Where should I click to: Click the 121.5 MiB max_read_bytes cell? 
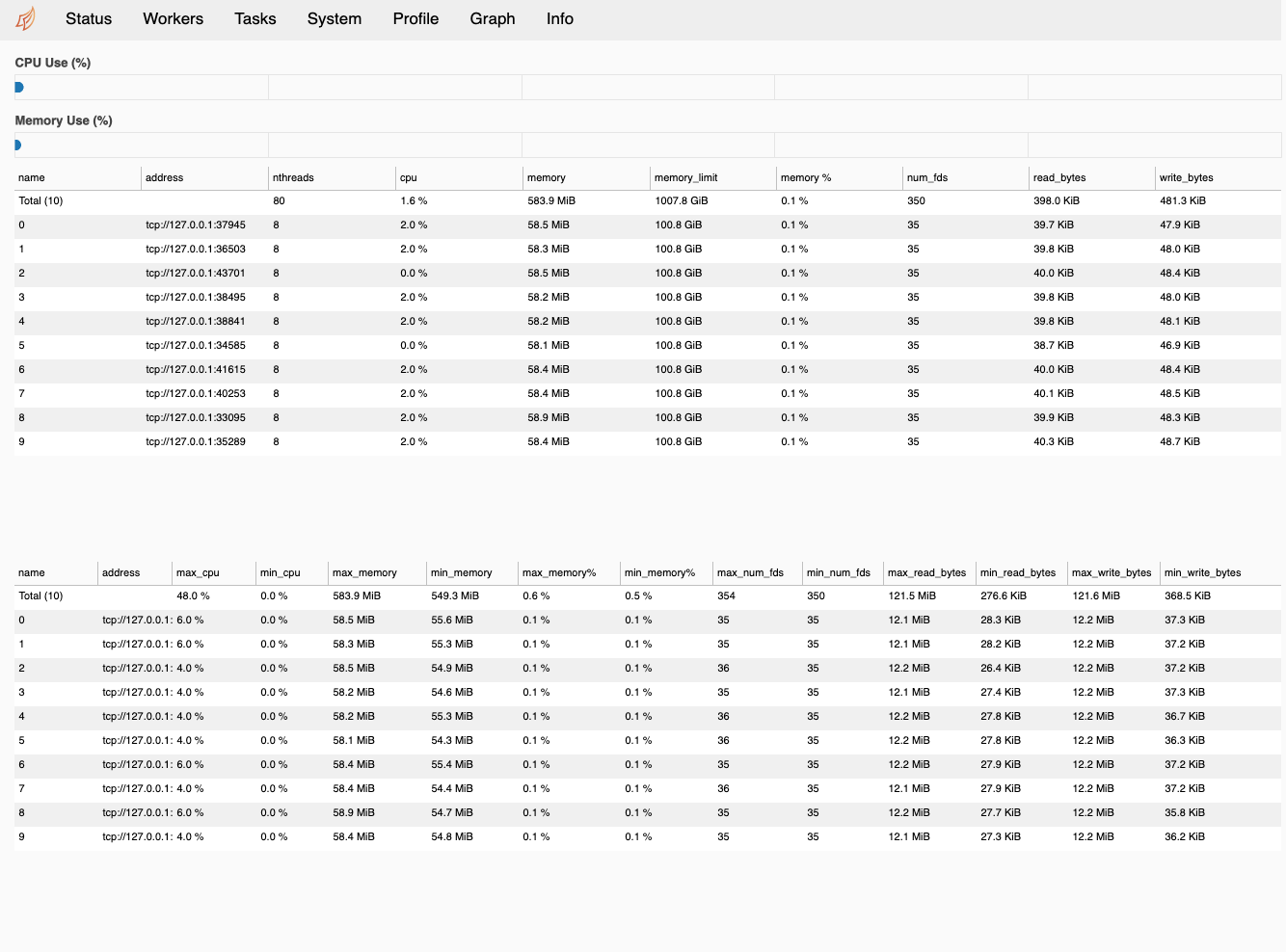pyautogui.click(x=912, y=595)
